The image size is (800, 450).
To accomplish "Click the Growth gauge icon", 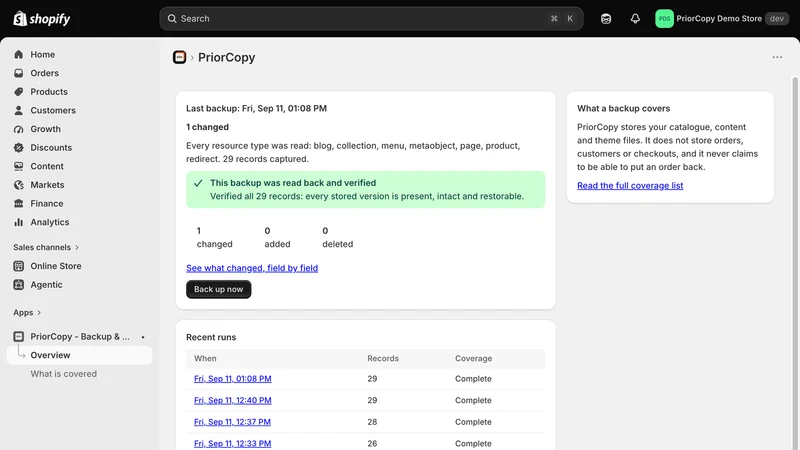I will [x=19, y=129].
